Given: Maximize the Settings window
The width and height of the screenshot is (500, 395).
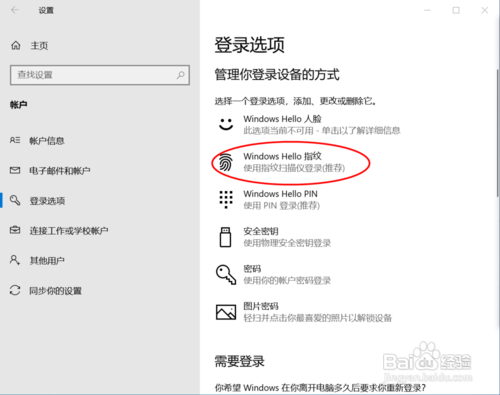Looking at the screenshot, I should [456, 10].
